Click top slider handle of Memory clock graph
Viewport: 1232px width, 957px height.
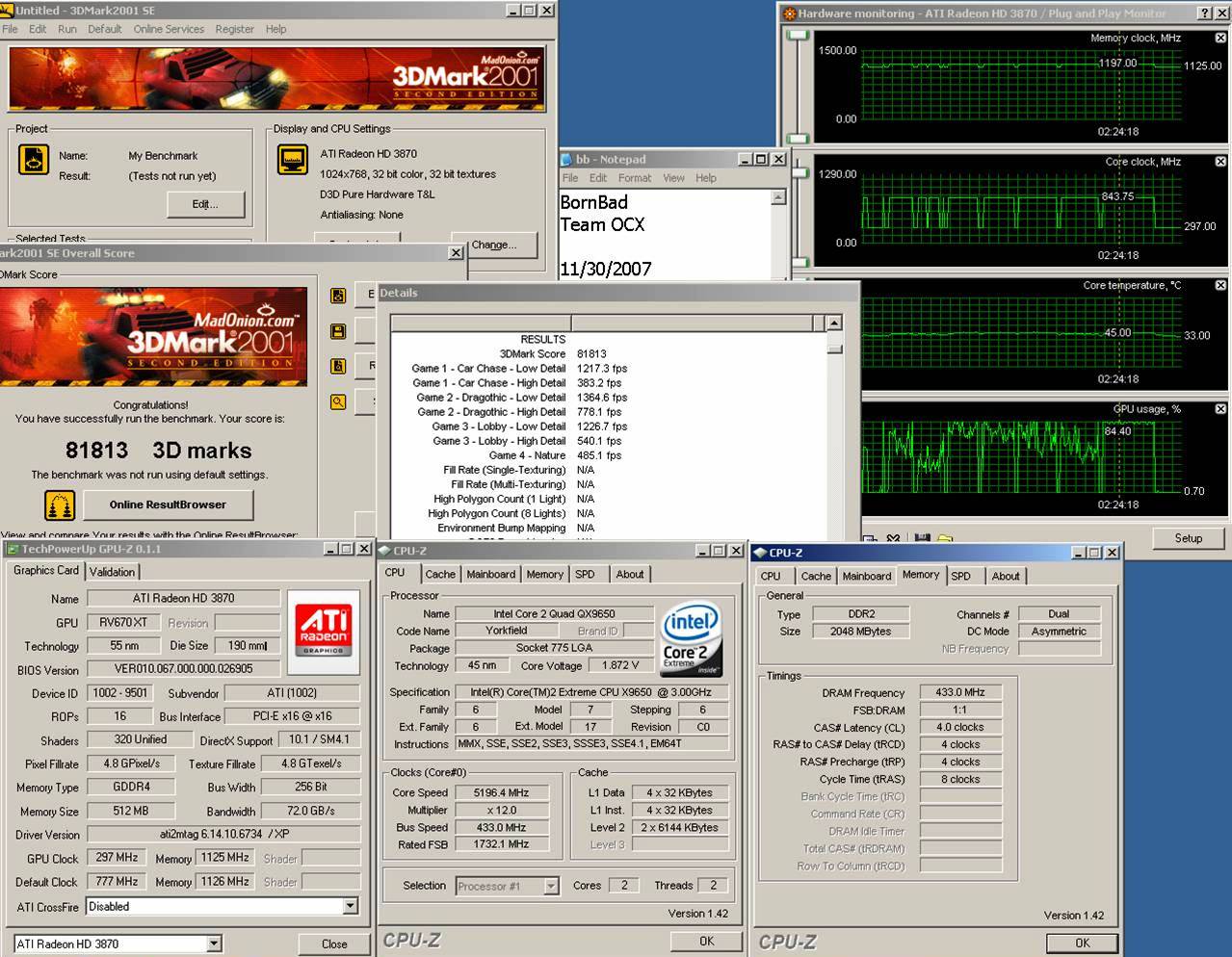[x=798, y=35]
